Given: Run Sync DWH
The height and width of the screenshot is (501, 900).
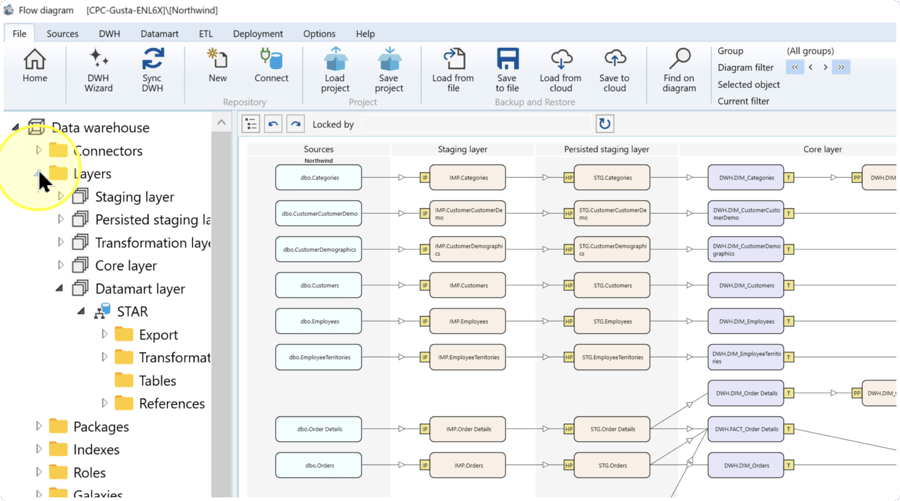Looking at the screenshot, I should click(x=152, y=70).
